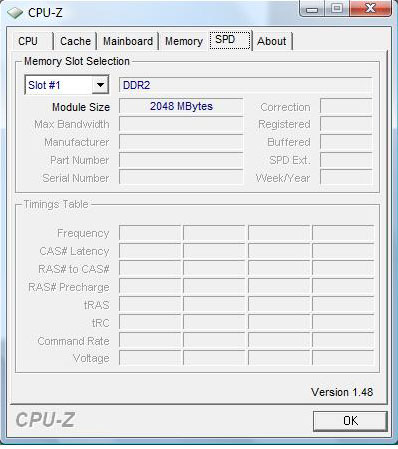Image resolution: width=398 pixels, height=449 pixels.
Task: Click the empty Serial Number field
Action: (181, 177)
